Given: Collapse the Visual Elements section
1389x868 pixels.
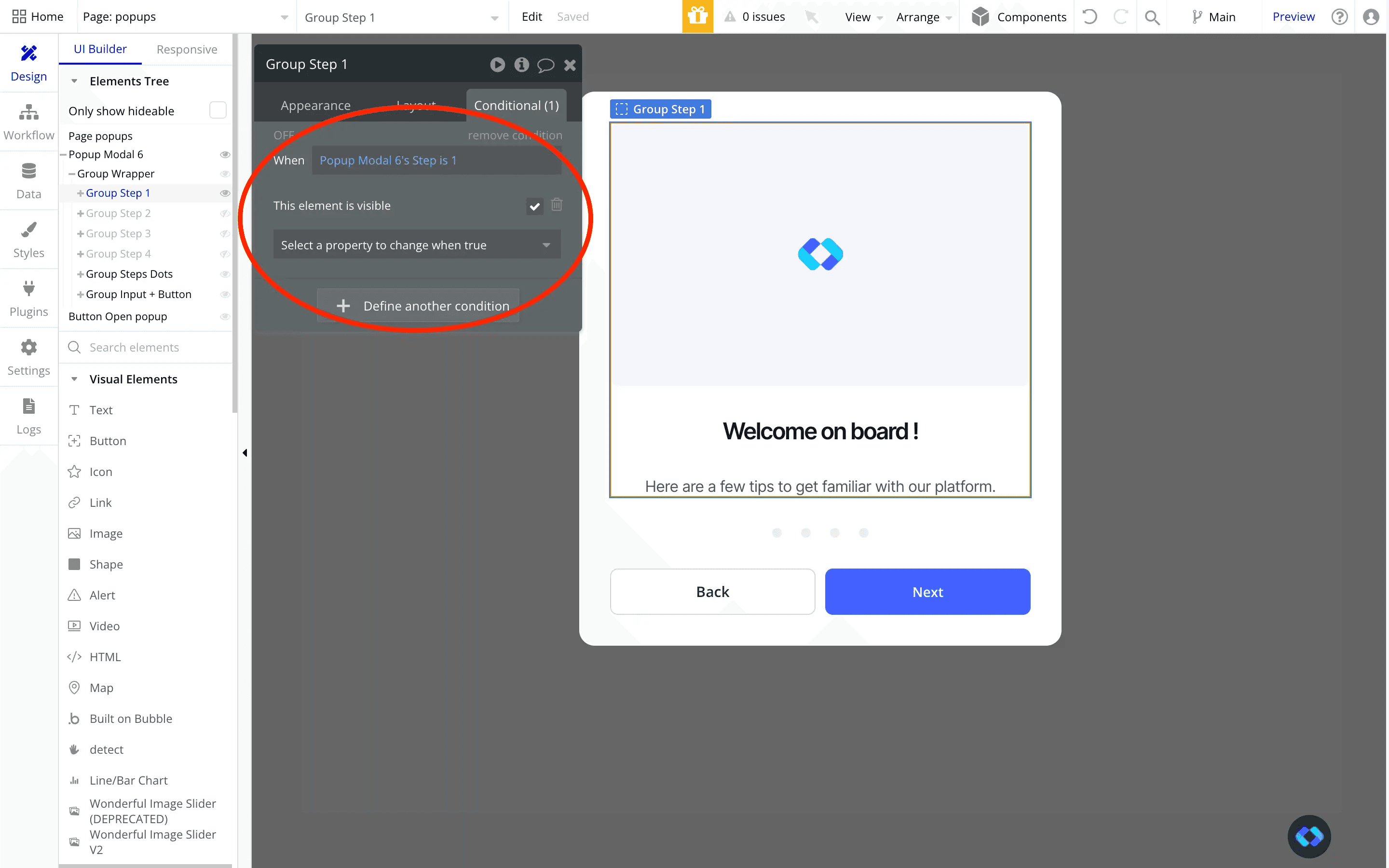Looking at the screenshot, I should (75, 379).
